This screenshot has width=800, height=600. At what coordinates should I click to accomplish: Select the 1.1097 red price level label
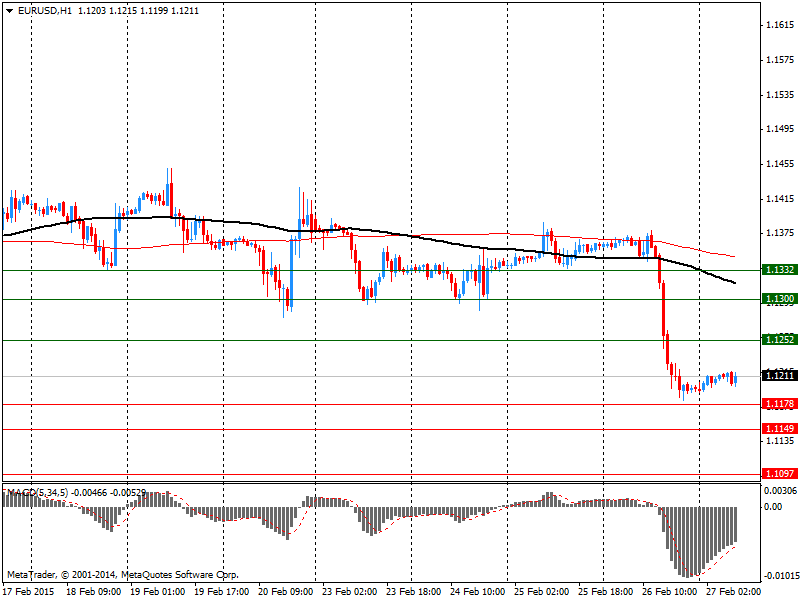click(x=779, y=473)
